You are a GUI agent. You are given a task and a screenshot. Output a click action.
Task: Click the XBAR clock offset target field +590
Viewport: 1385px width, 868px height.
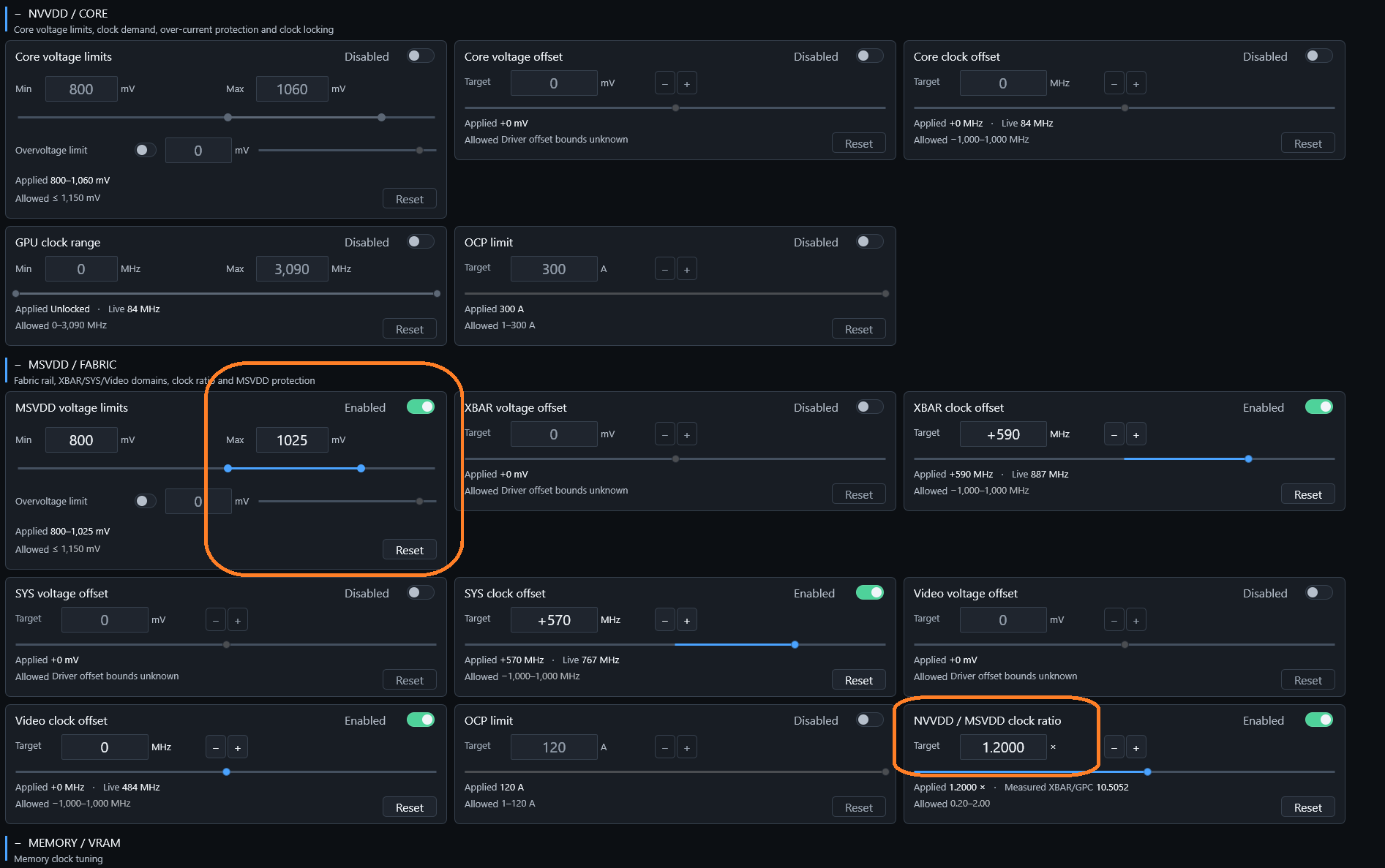[x=1003, y=434]
